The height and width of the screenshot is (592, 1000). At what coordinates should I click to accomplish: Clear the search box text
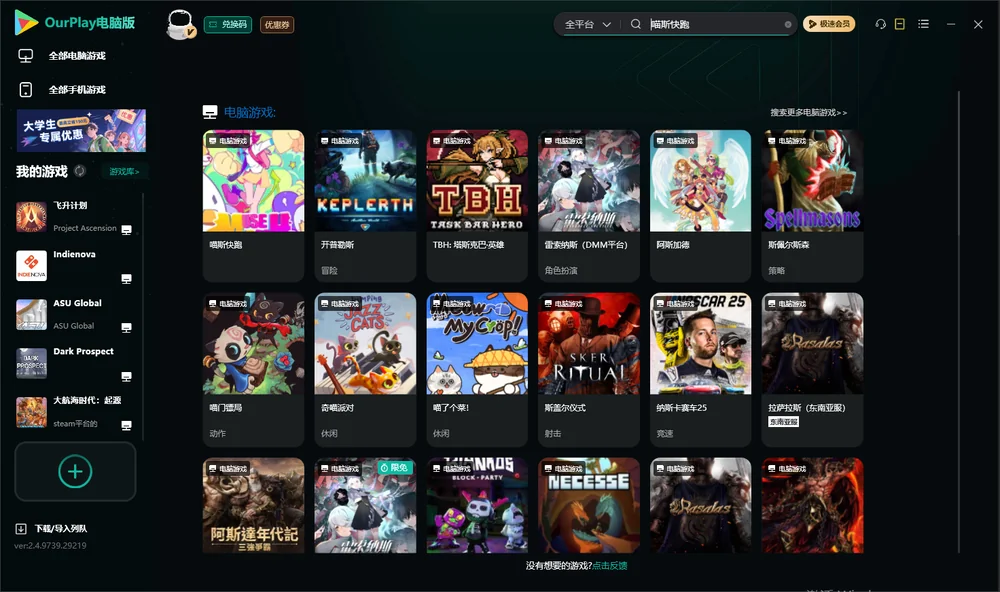(x=788, y=25)
